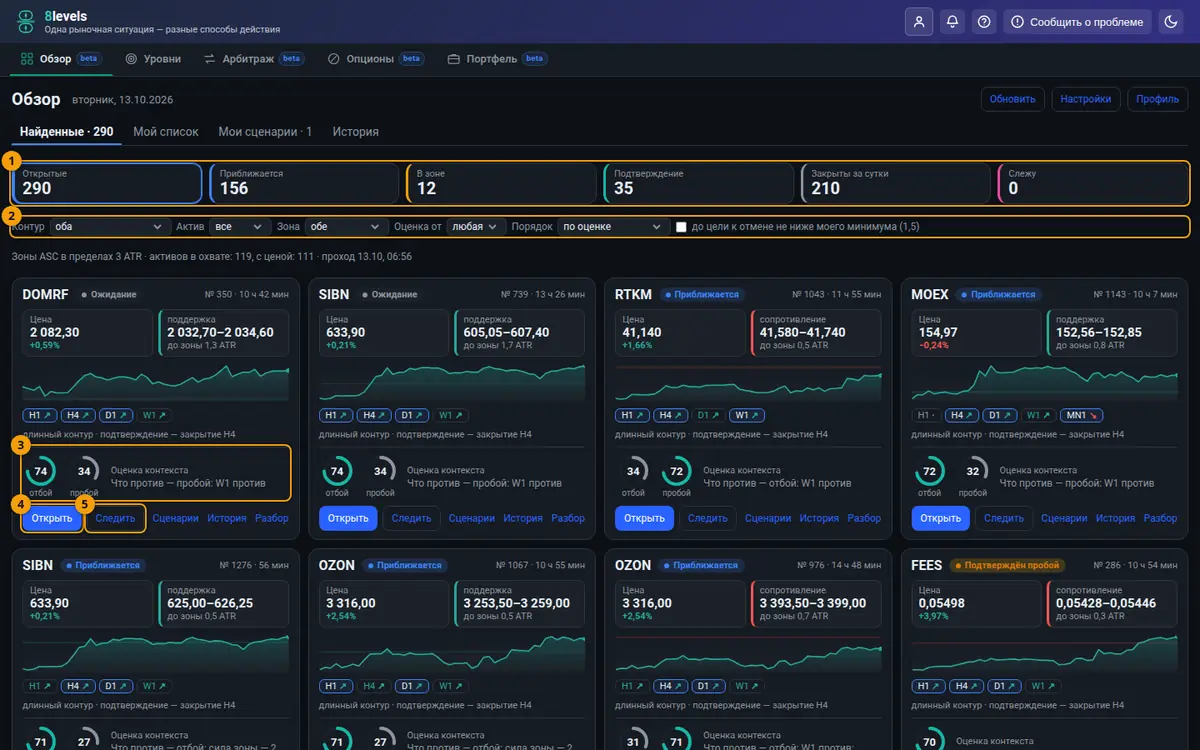Open Сценарии link in MOEX card
The image size is (1200, 750).
[x=1063, y=518]
